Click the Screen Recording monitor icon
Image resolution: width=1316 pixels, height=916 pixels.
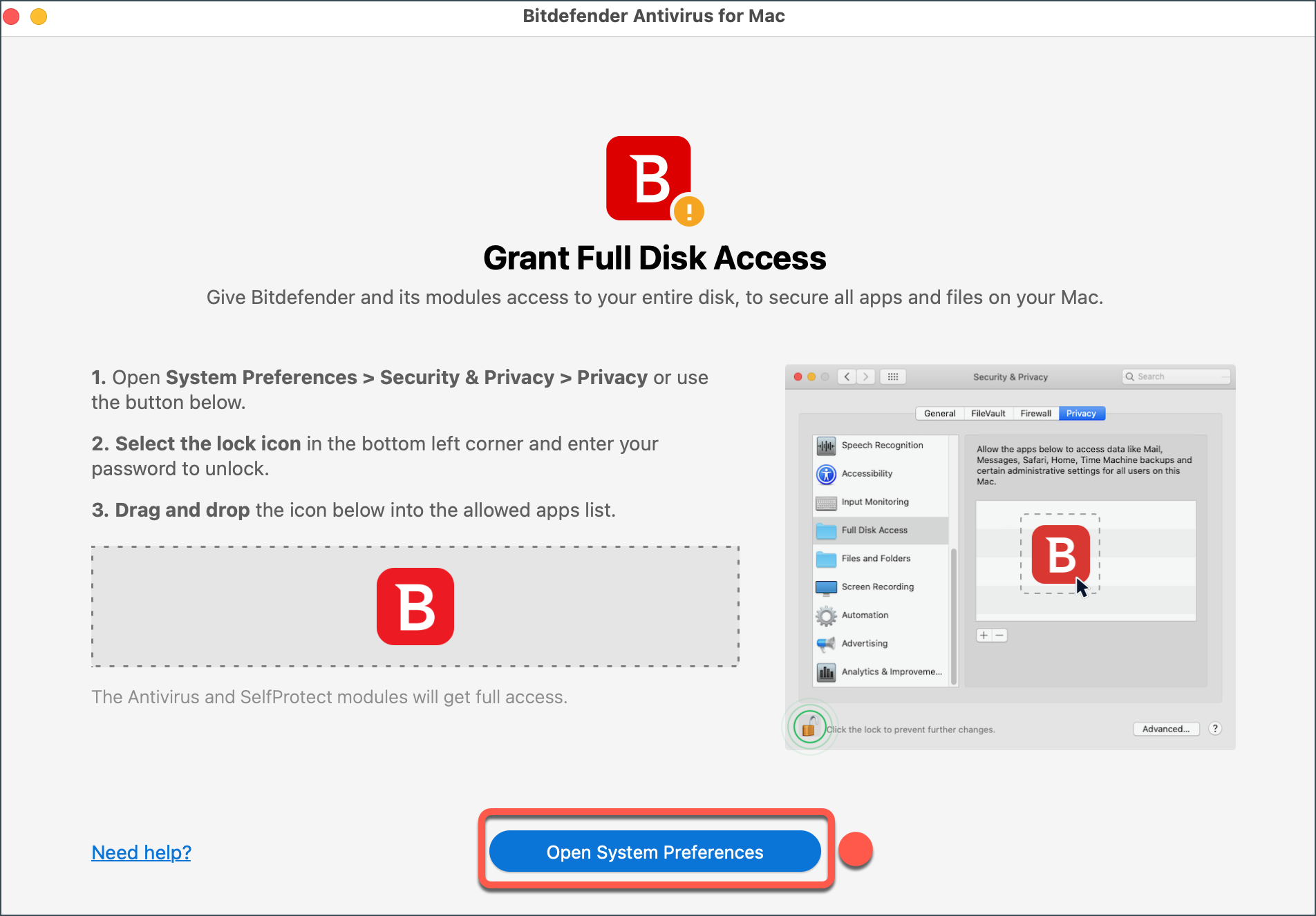click(x=826, y=588)
